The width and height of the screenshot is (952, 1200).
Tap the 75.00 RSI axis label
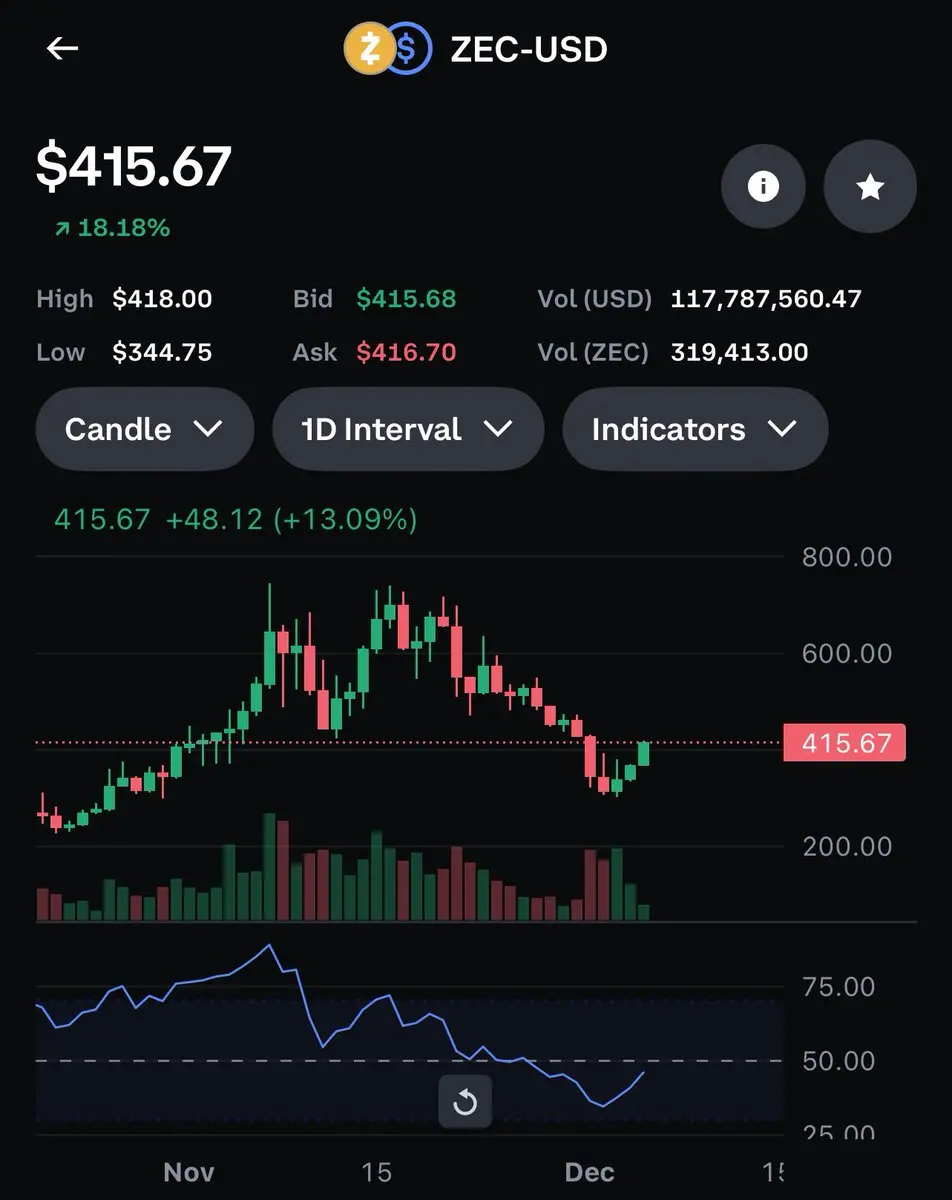839,987
